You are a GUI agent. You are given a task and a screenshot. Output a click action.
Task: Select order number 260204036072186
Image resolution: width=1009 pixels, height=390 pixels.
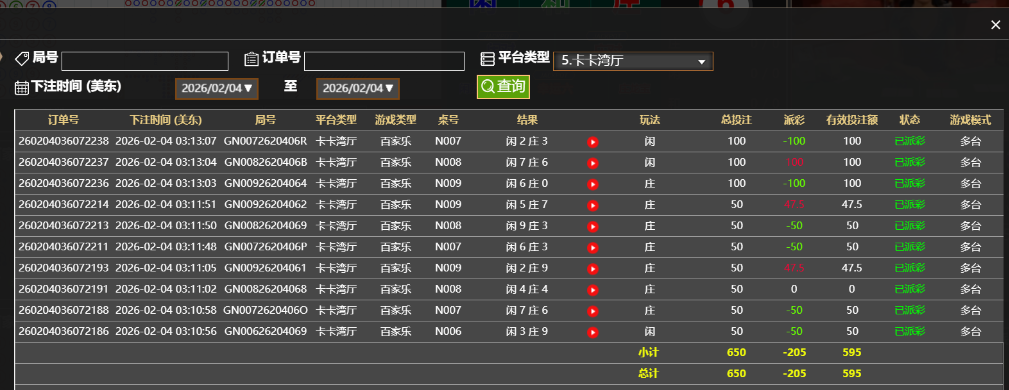tap(64, 332)
